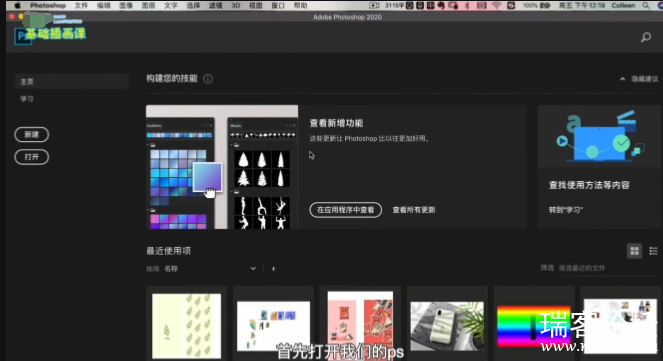Viewport: 663px width, 361px height.
Task: Click the battery status icon in menu bar
Action: tap(545, 5)
